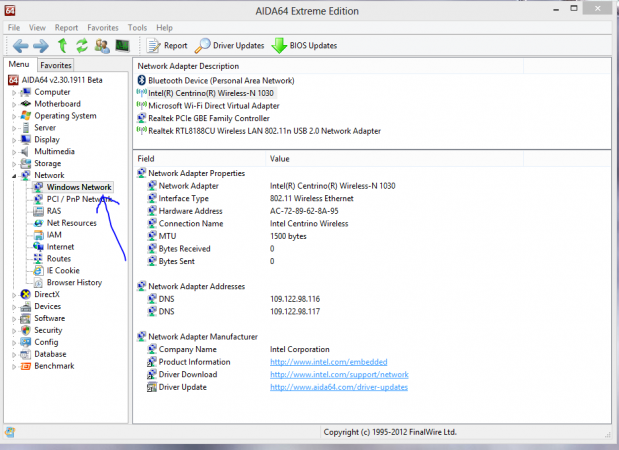The height and width of the screenshot is (450, 619).
Task: Generate a Report from the toolbar
Action: (x=167, y=46)
